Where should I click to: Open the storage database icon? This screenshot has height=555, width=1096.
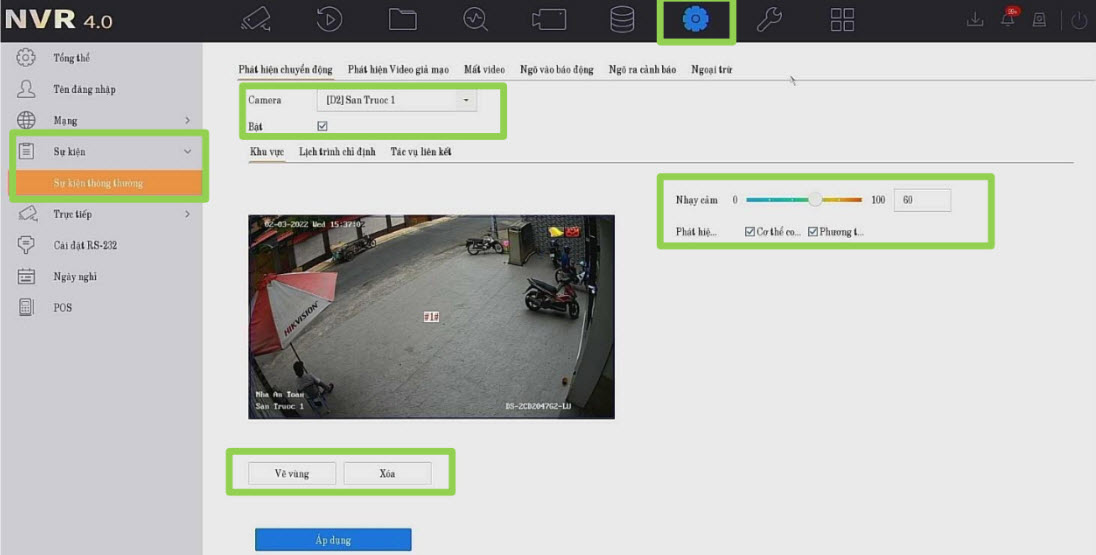click(622, 20)
